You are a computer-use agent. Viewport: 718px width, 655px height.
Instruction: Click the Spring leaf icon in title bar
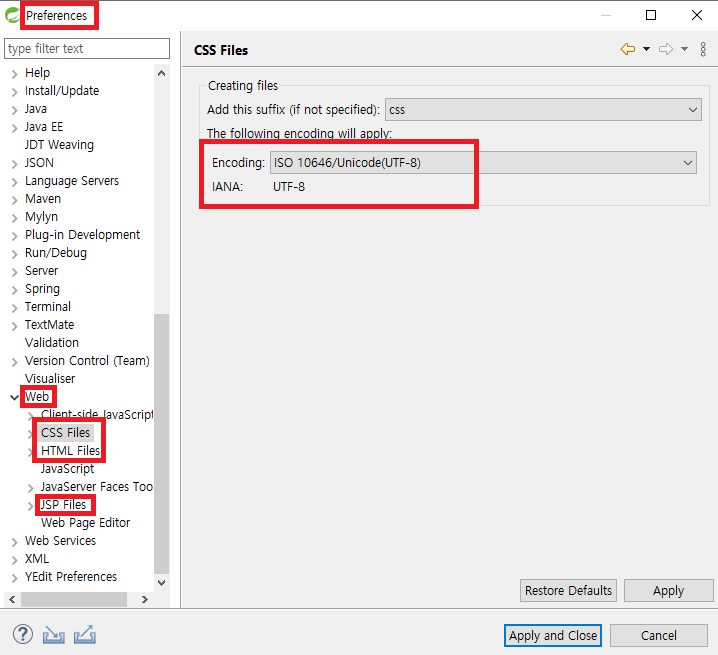tap(12, 15)
